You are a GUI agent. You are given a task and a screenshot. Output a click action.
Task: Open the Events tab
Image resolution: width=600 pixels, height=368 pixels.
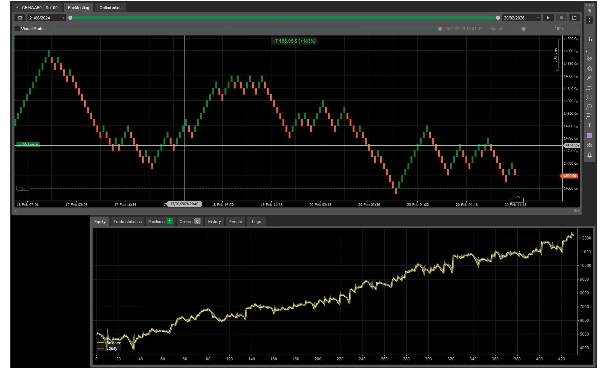(235, 221)
